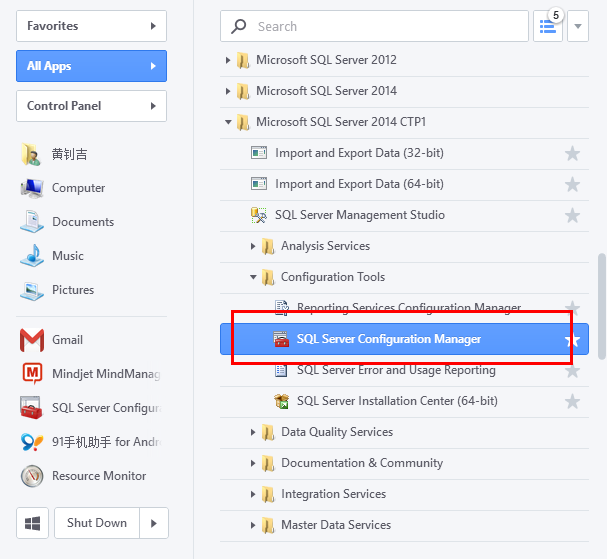Star Import and Export Data (32-bit) as favorite

[x=572, y=153]
